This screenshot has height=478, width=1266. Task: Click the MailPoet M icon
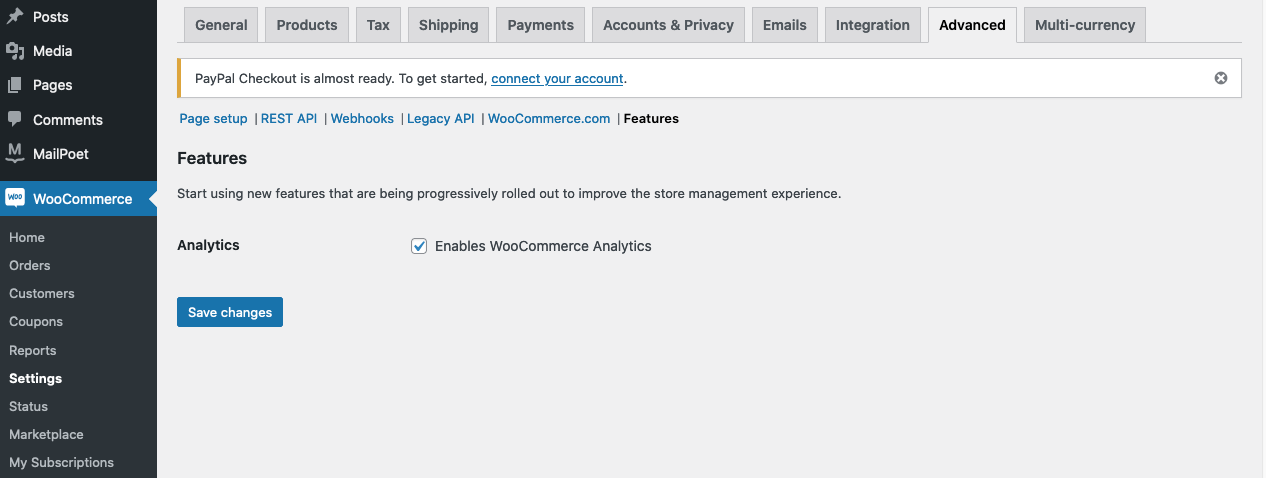(x=15, y=153)
